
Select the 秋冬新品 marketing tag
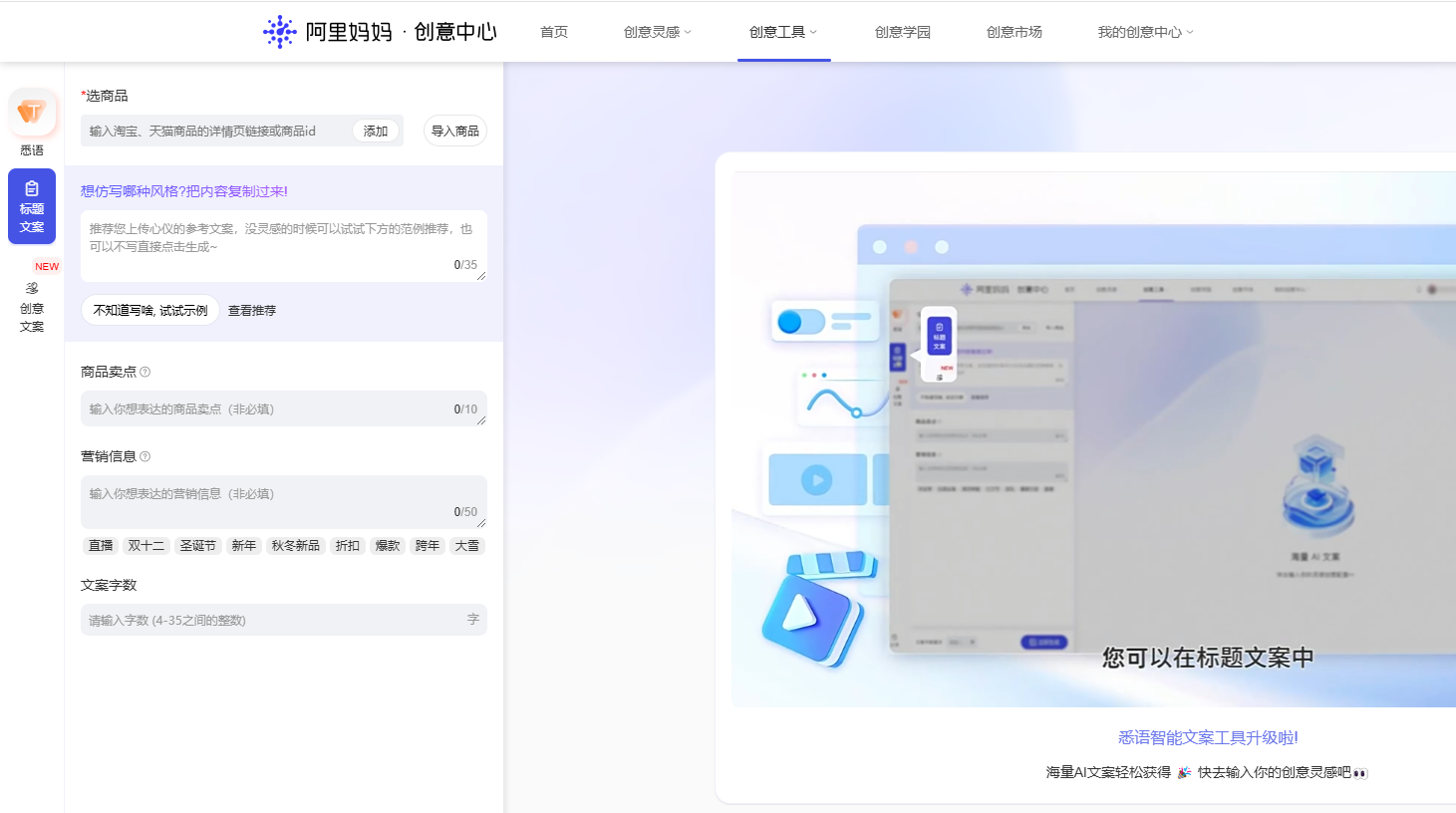[x=296, y=545]
